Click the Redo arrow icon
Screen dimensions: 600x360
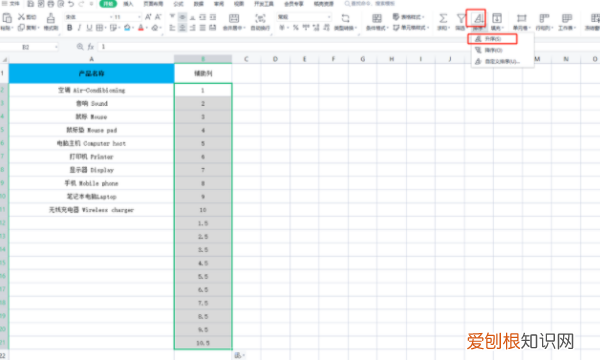point(81,4)
